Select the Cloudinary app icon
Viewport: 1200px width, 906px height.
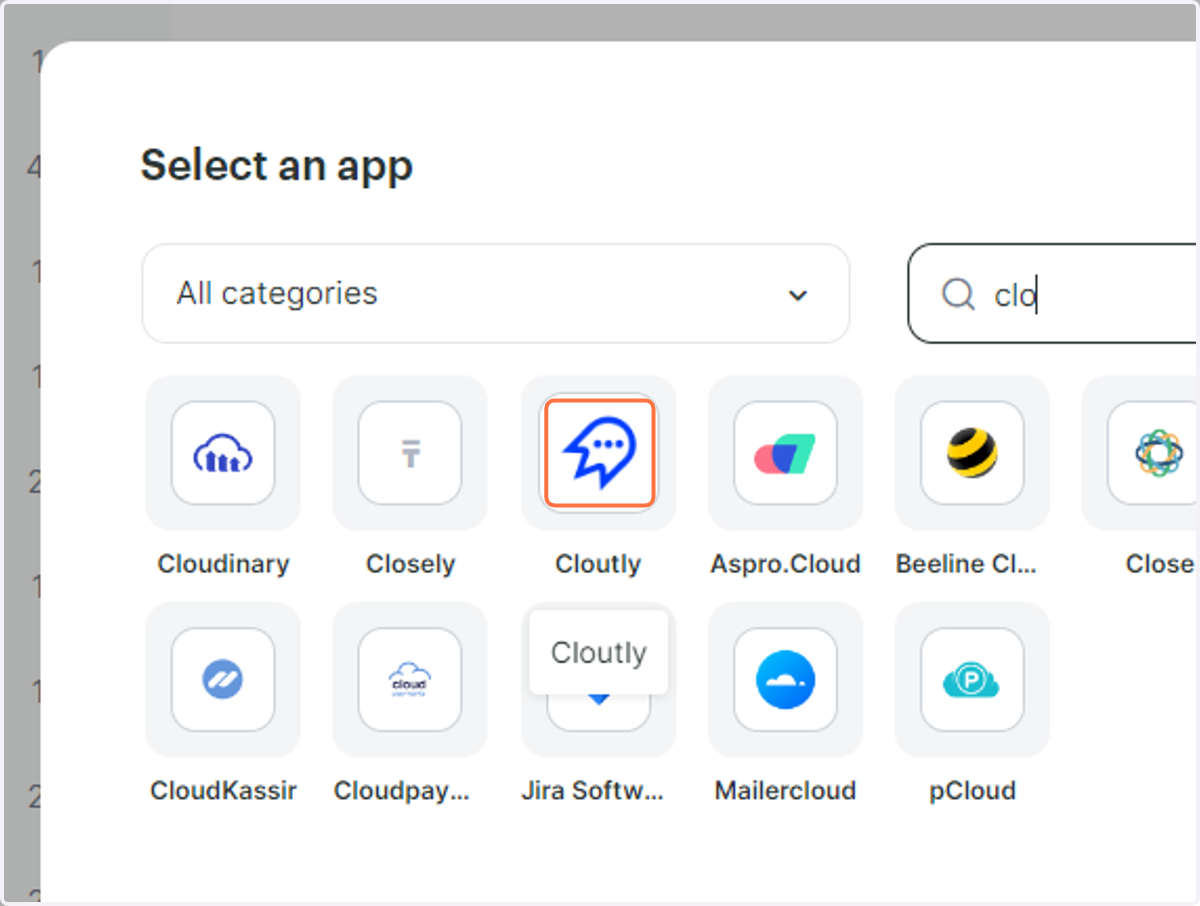[x=222, y=453]
